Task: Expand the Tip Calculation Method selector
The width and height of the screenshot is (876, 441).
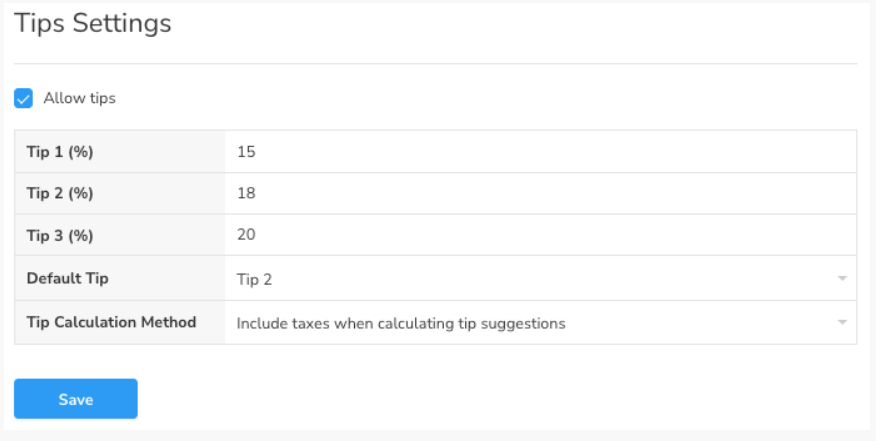Action: (540, 323)
